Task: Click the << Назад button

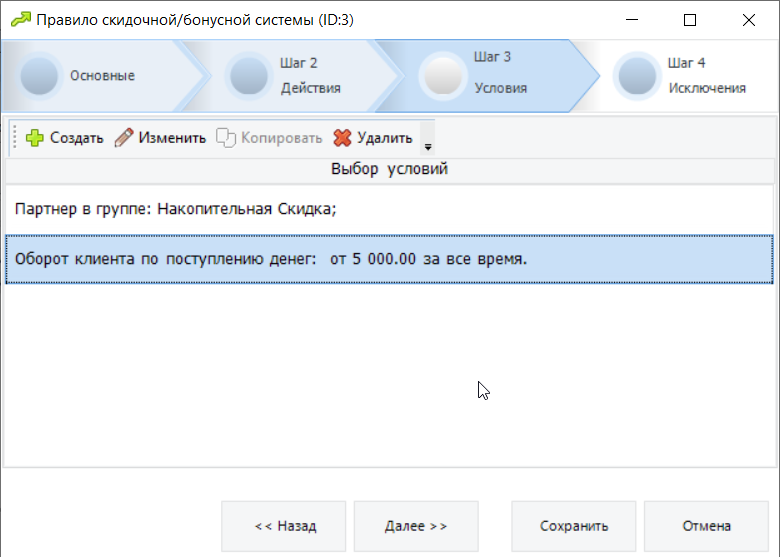Action: point(284,526)
